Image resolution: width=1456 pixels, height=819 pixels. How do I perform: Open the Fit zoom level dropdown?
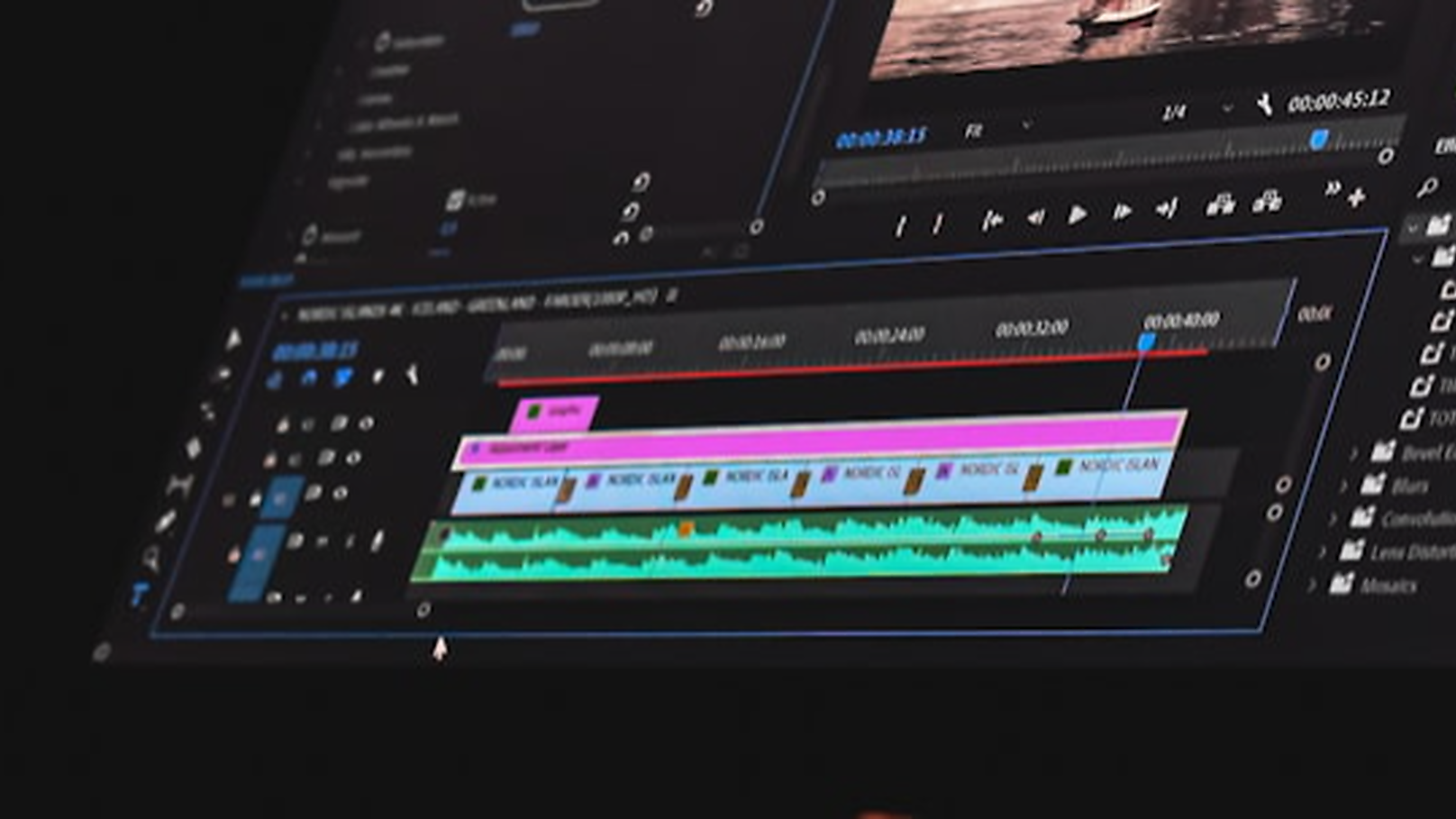click(998, 130)
